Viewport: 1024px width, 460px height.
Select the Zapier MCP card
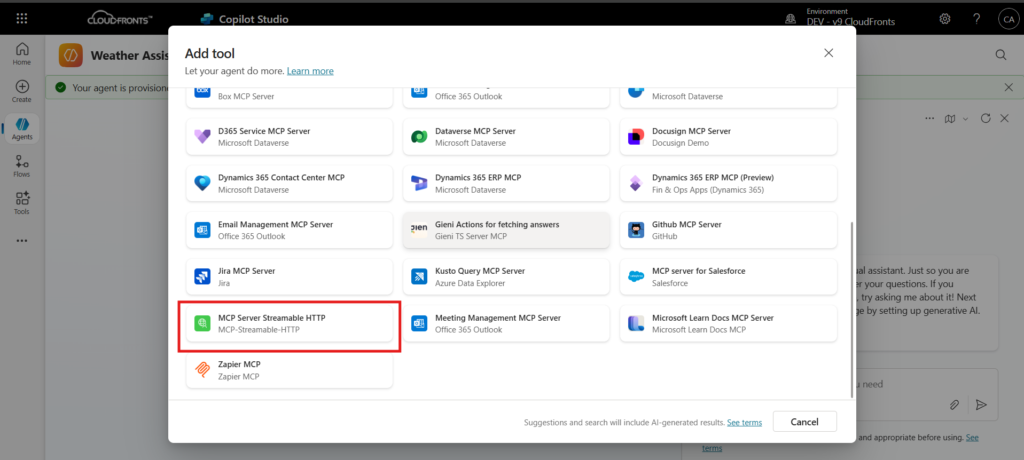(289, 370)
